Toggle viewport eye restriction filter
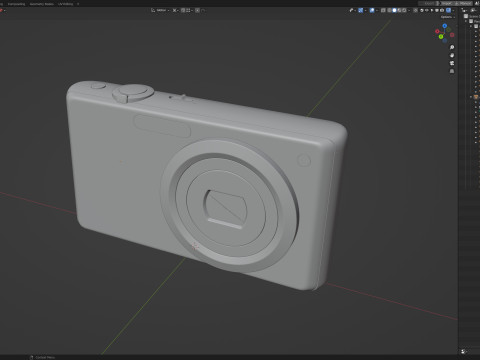The image size is (480, 360). [x=427, y=10]
